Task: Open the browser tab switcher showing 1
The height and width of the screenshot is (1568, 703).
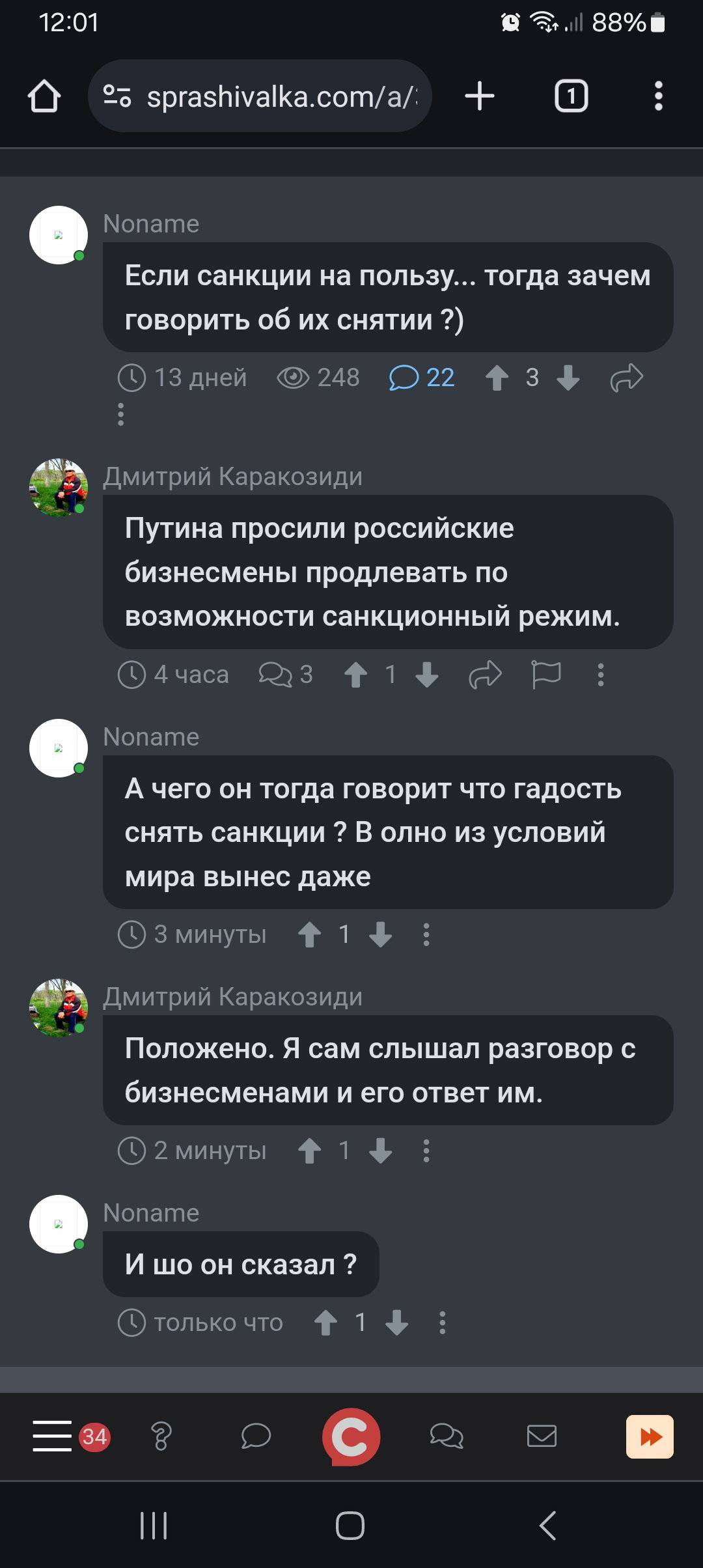Action: coord(571,96)
